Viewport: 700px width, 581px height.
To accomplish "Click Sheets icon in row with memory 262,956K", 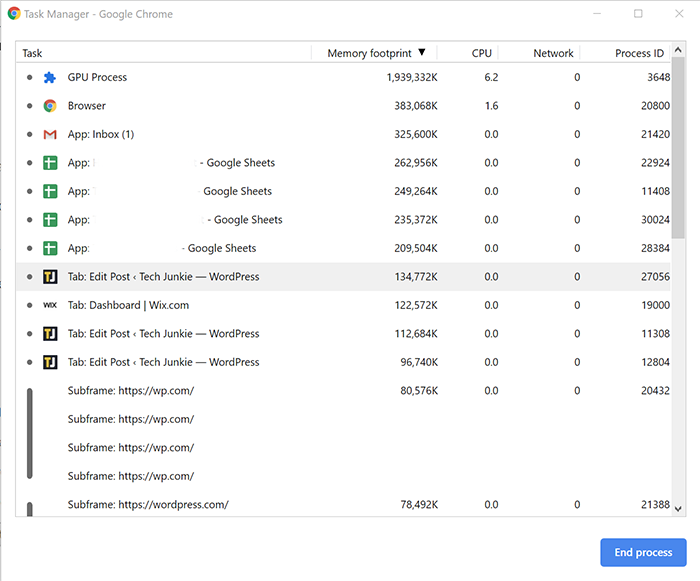I will pyautogui.click(x=50, y=163).
